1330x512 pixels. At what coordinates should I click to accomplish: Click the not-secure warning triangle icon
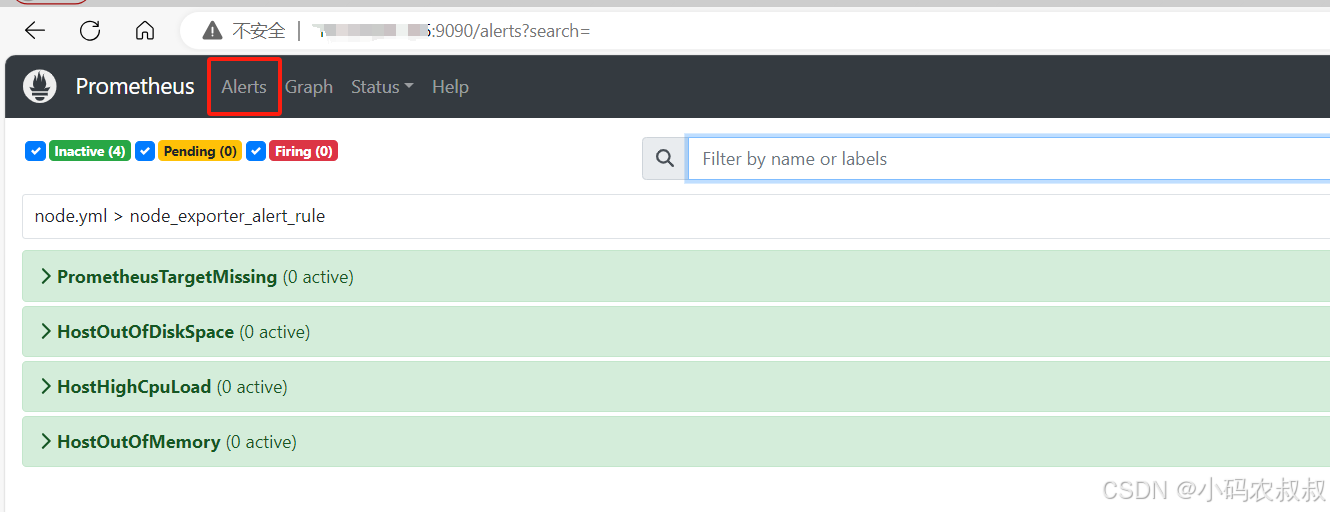point(212,31)
